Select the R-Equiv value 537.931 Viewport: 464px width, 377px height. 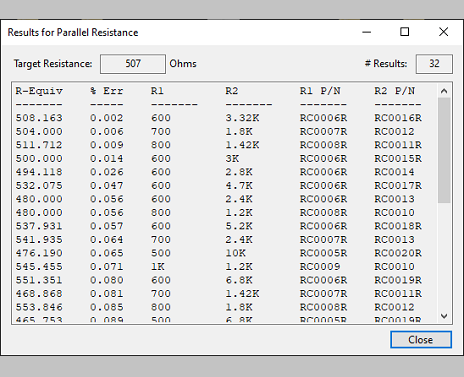(39, 226)
